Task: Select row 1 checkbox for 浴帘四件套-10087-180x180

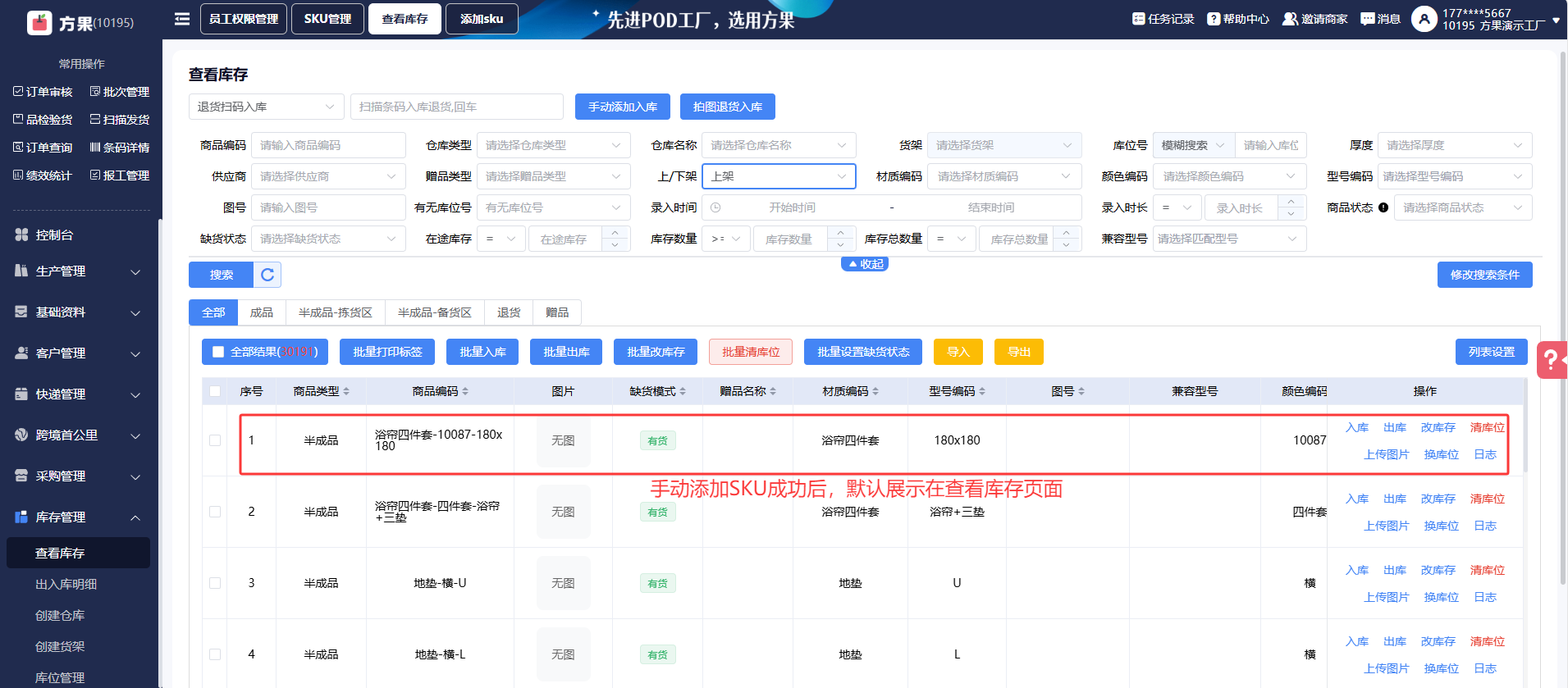Action: click(215, 440)
